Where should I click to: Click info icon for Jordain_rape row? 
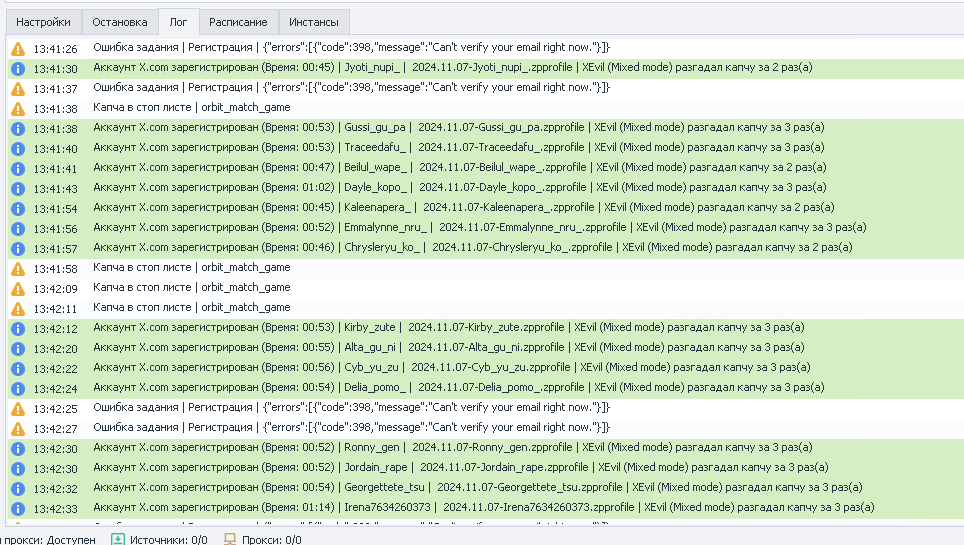18,469
